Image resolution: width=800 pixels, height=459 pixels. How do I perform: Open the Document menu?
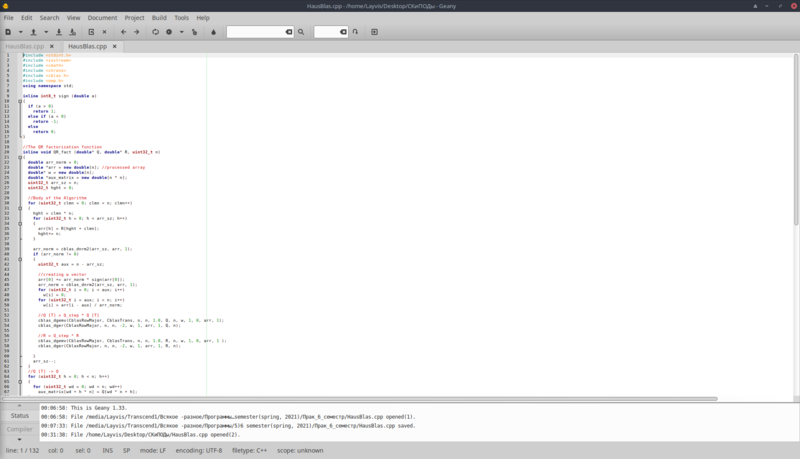[102, 17]
